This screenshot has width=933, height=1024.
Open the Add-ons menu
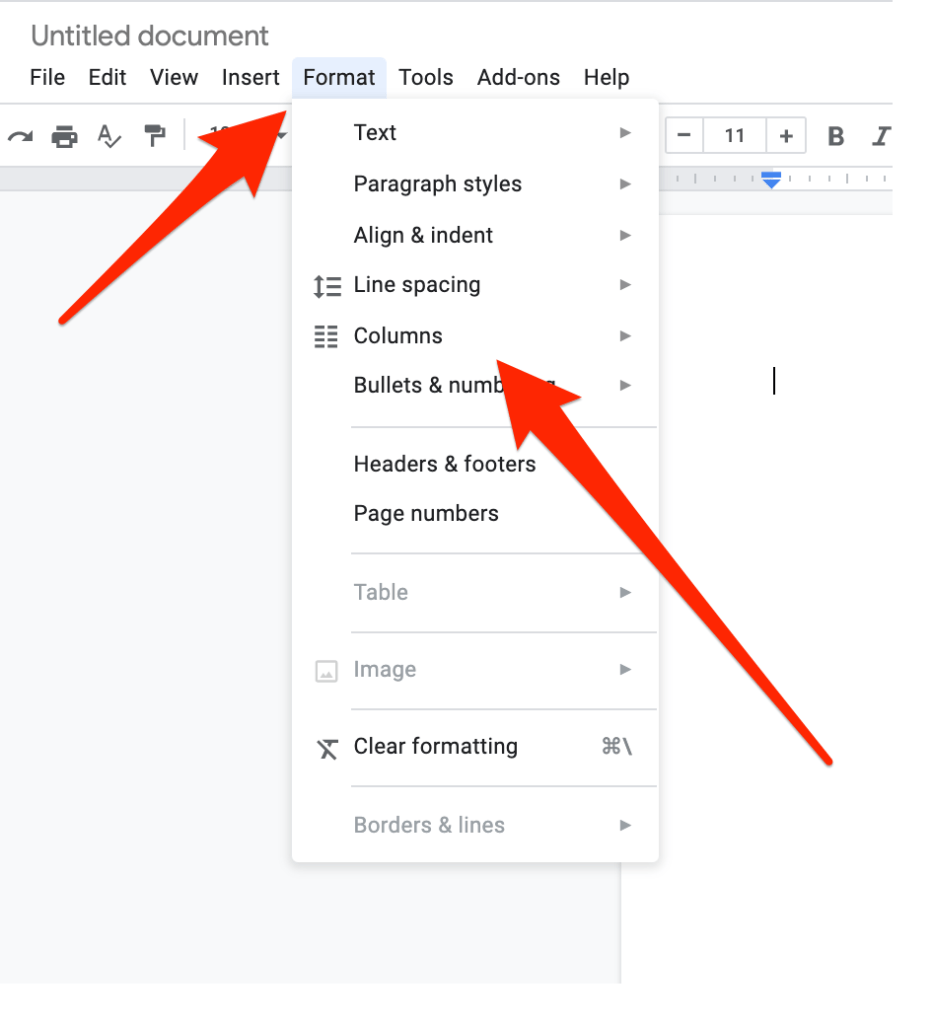pyautogui.click(x=518, y=77)
